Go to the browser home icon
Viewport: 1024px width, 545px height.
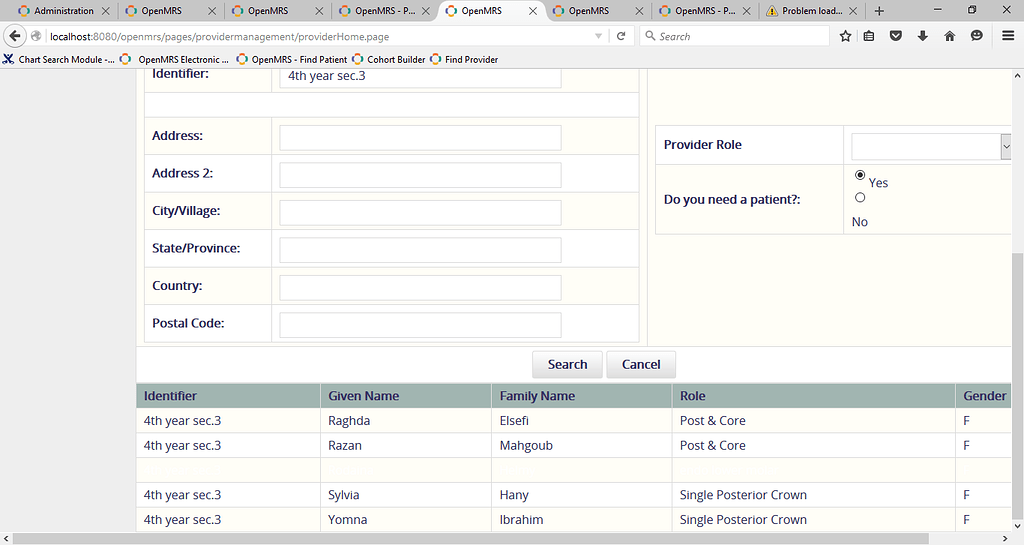point(950,36)
